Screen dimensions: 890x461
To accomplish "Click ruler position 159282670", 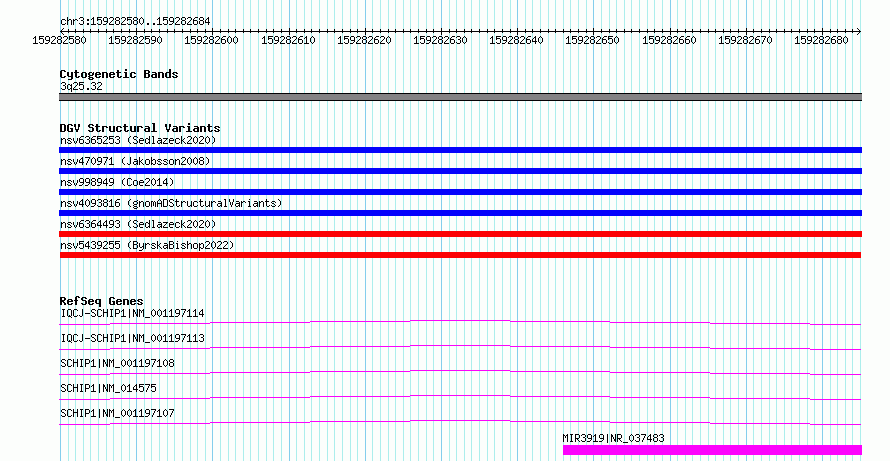I will point(745,40).
